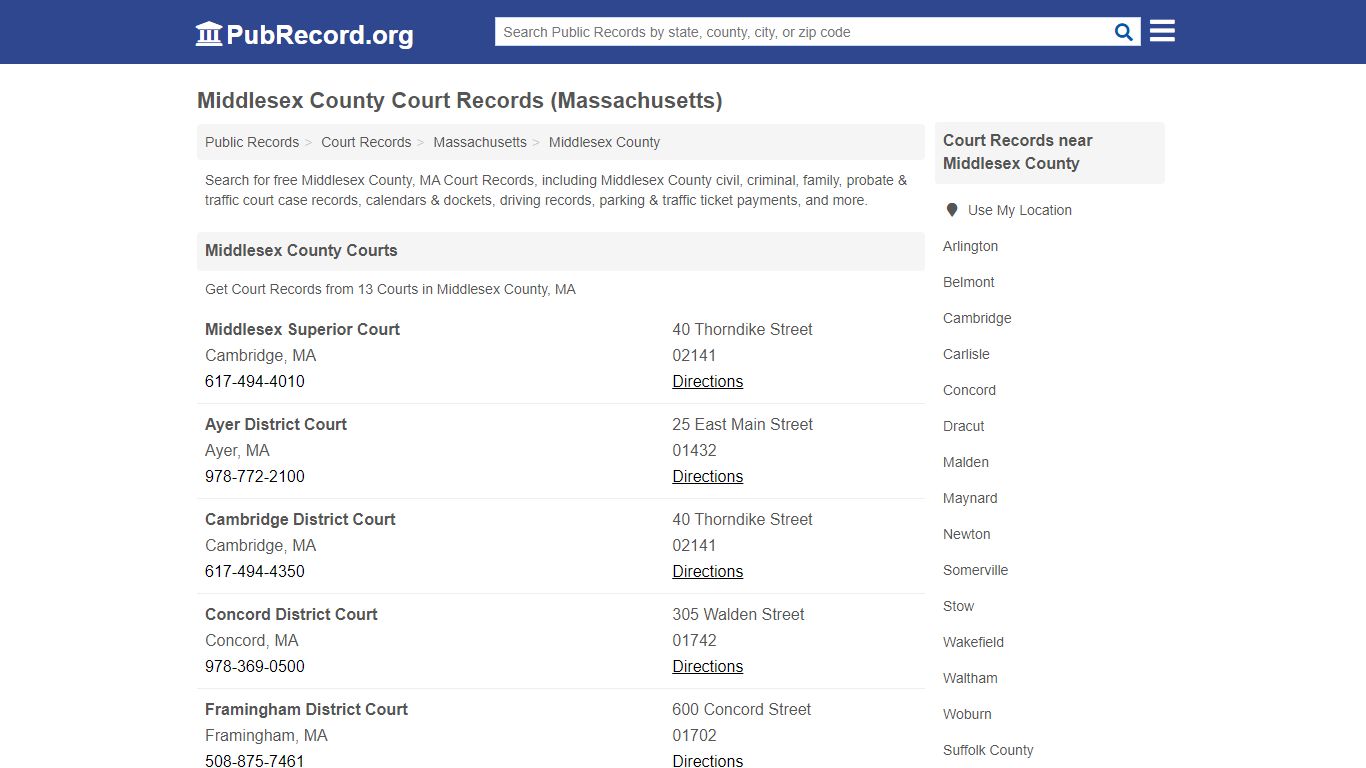Image resolution: width=1366 pixels, height=768 pixels.
Task: Open Dracut court records link
Action: [x=964, y=426]
